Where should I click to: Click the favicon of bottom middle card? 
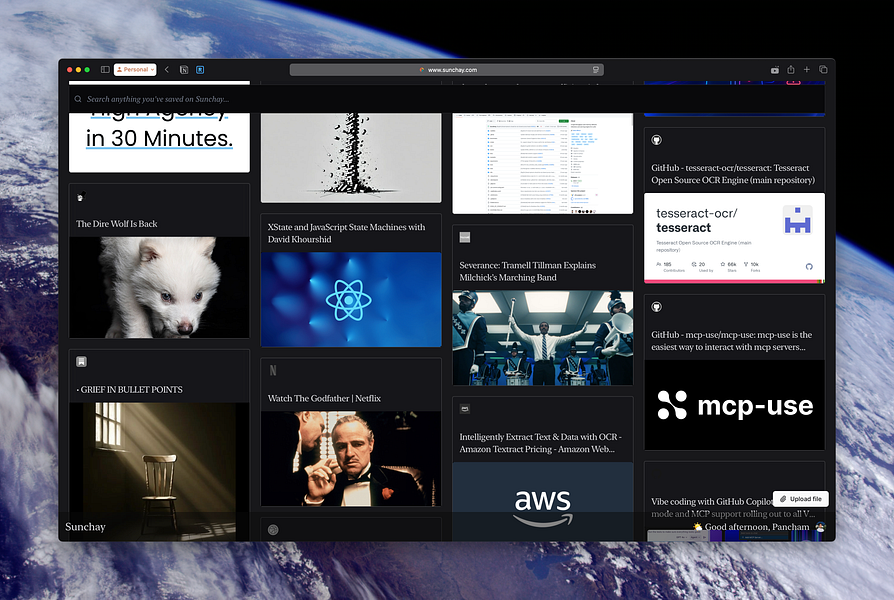pos(273,530)
